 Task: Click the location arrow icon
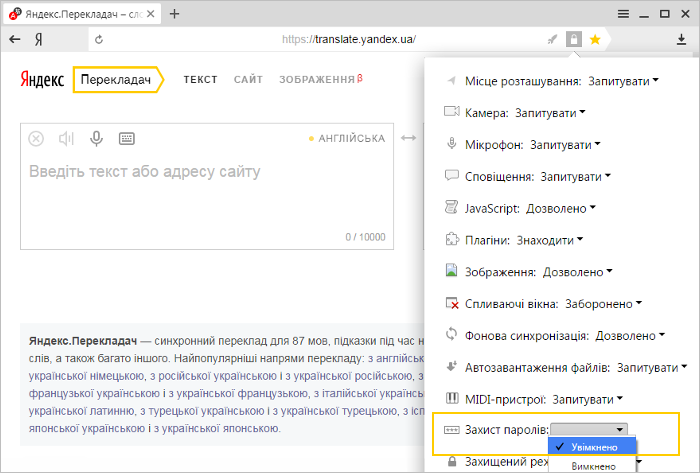(451, 81)
